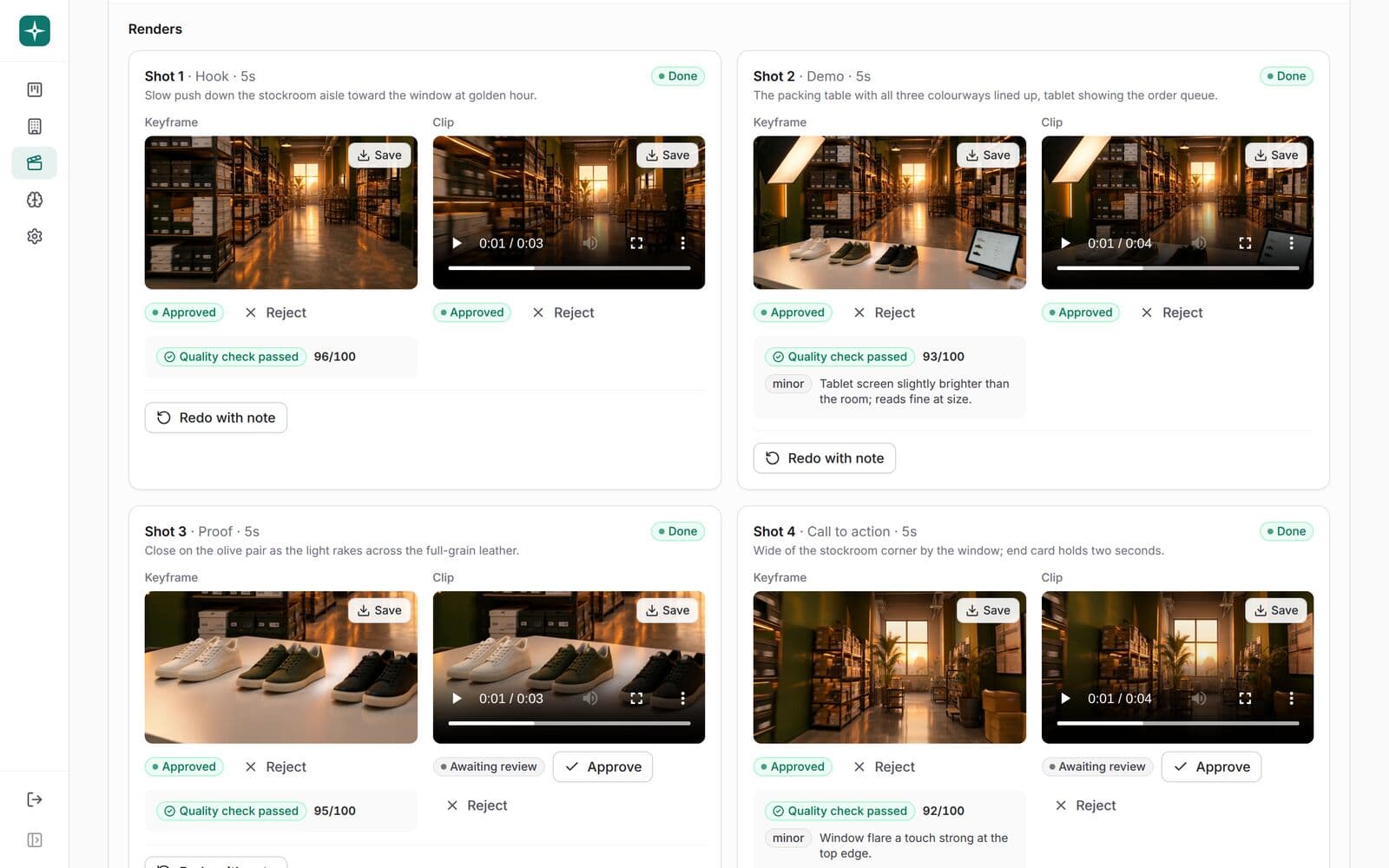Image resolution: width=1389 pixels, height=868 pixels.
Task: Click Redo with note for Shot 2
Action: pyautogui.click(x=825, y=458)
